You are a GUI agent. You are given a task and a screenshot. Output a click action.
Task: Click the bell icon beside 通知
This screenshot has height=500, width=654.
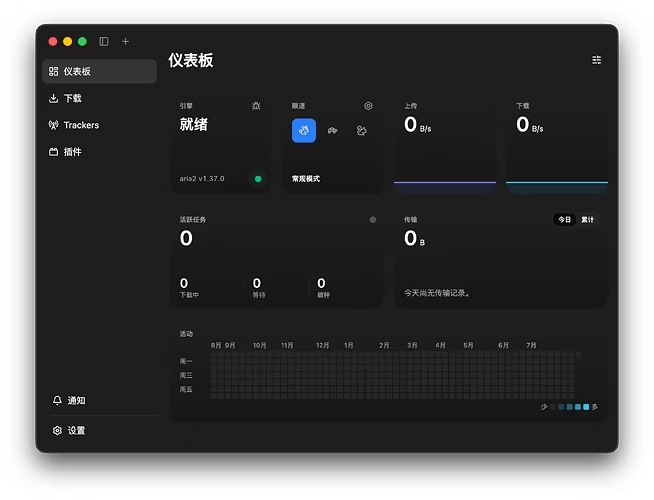57,400
